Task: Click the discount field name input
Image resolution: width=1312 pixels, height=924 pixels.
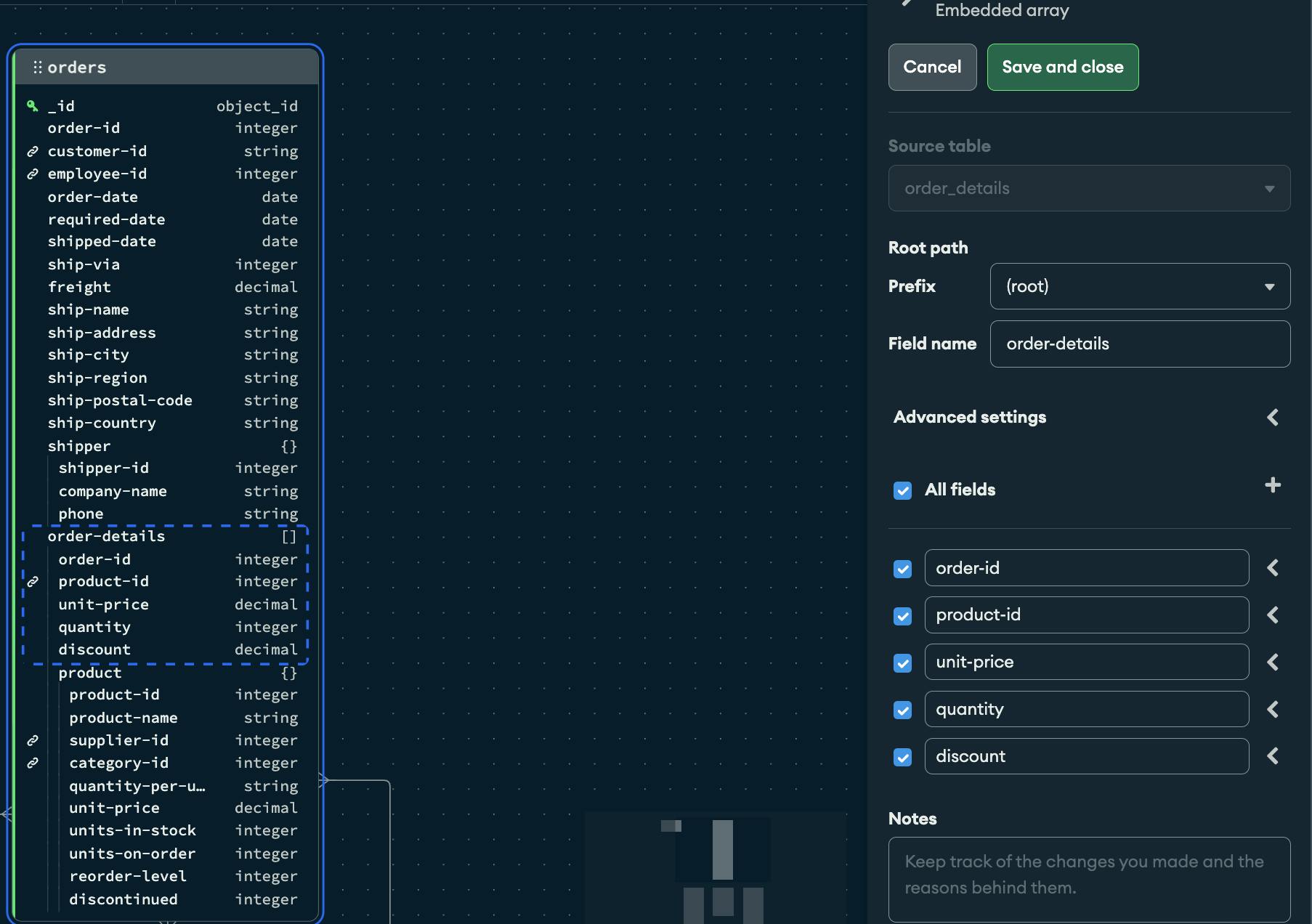Action: [x=1086, y=756]
